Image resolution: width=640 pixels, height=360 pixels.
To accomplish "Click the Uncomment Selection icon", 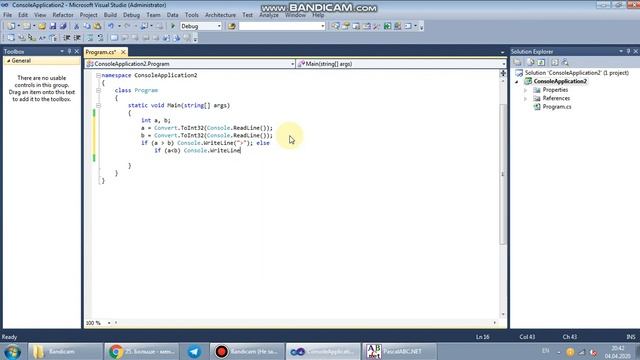I will tap(100, 38).
